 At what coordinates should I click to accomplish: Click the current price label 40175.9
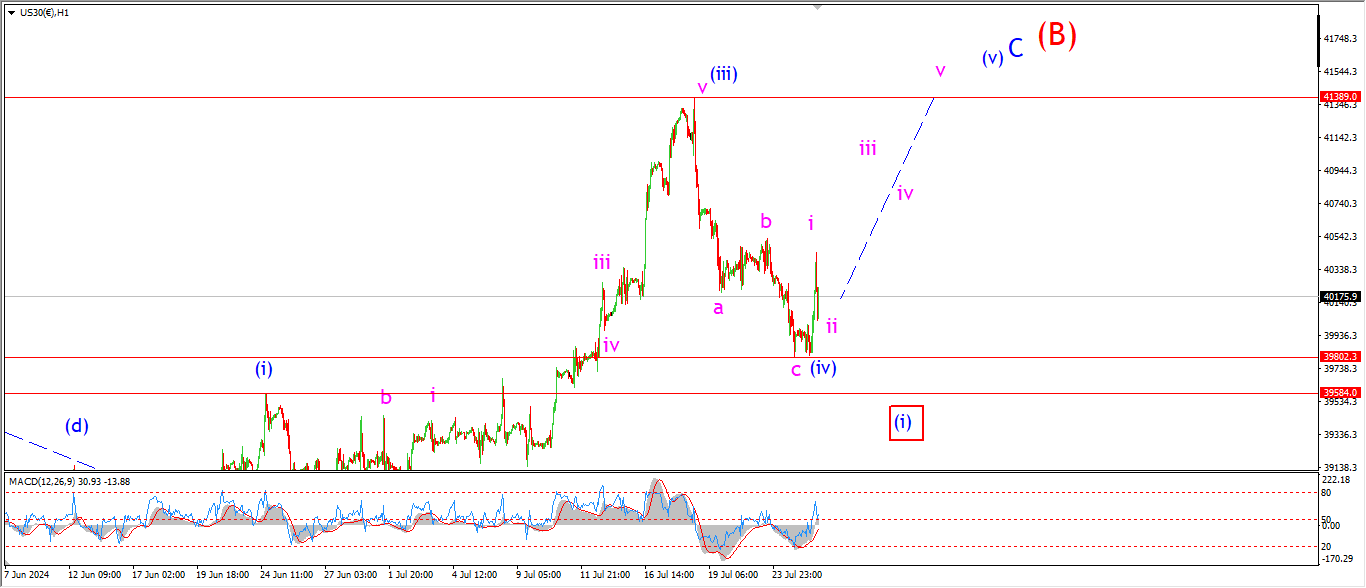point(1341,297)
